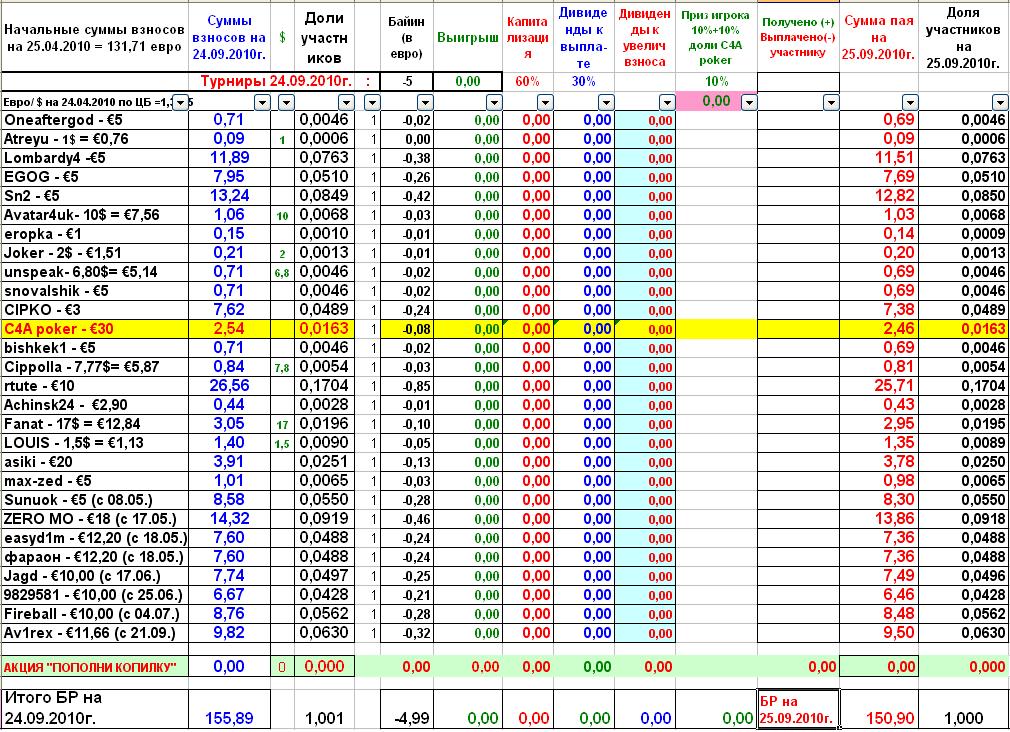Expand the Капитализация column filter arrow
Screen dimensions: 1010x732
click(x=545, y=102)
